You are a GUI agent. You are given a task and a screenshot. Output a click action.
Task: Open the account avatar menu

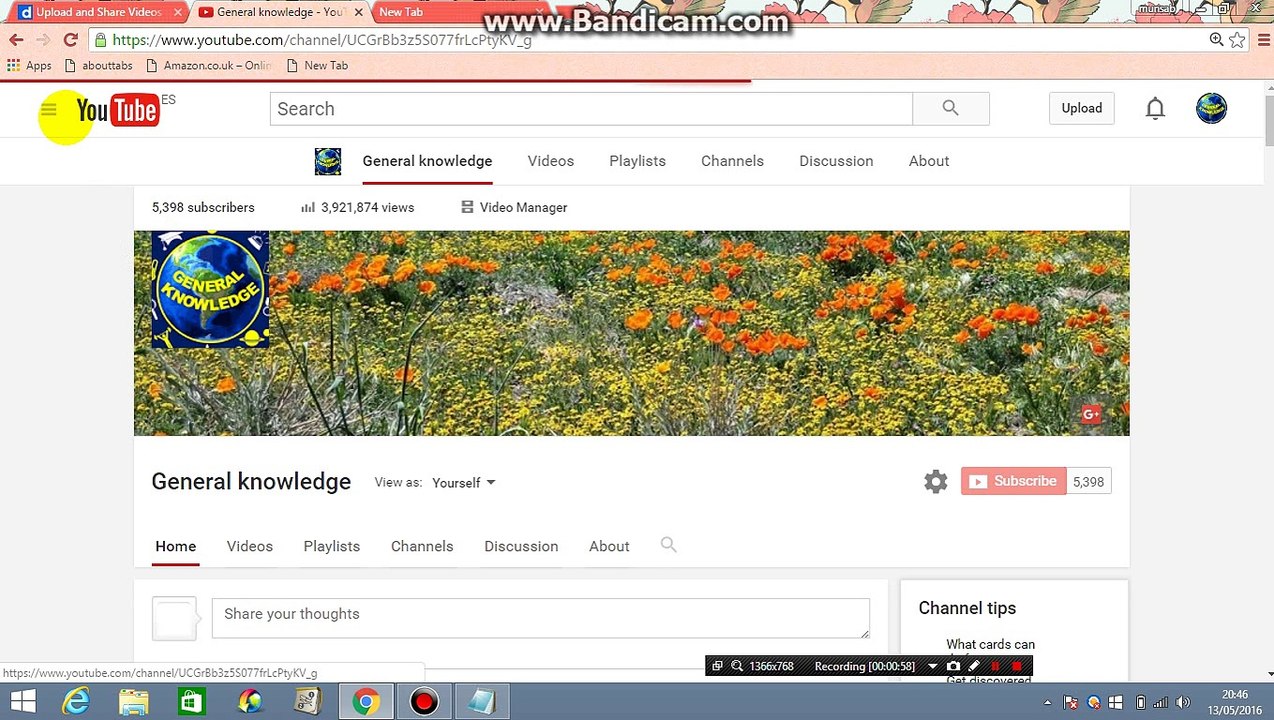1211,109
